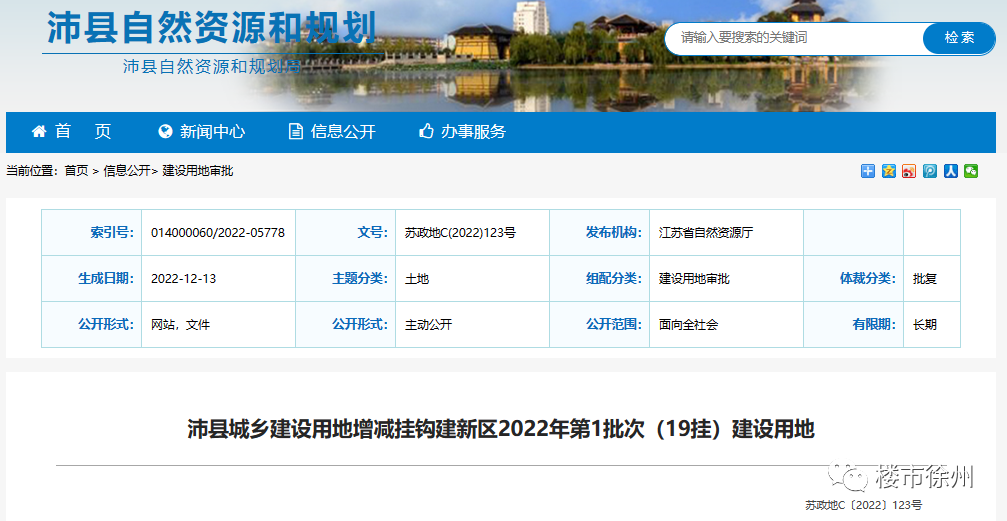The image size is (1007, 521).
Task: Share to QZone with star icon
Action: (888, 171)
